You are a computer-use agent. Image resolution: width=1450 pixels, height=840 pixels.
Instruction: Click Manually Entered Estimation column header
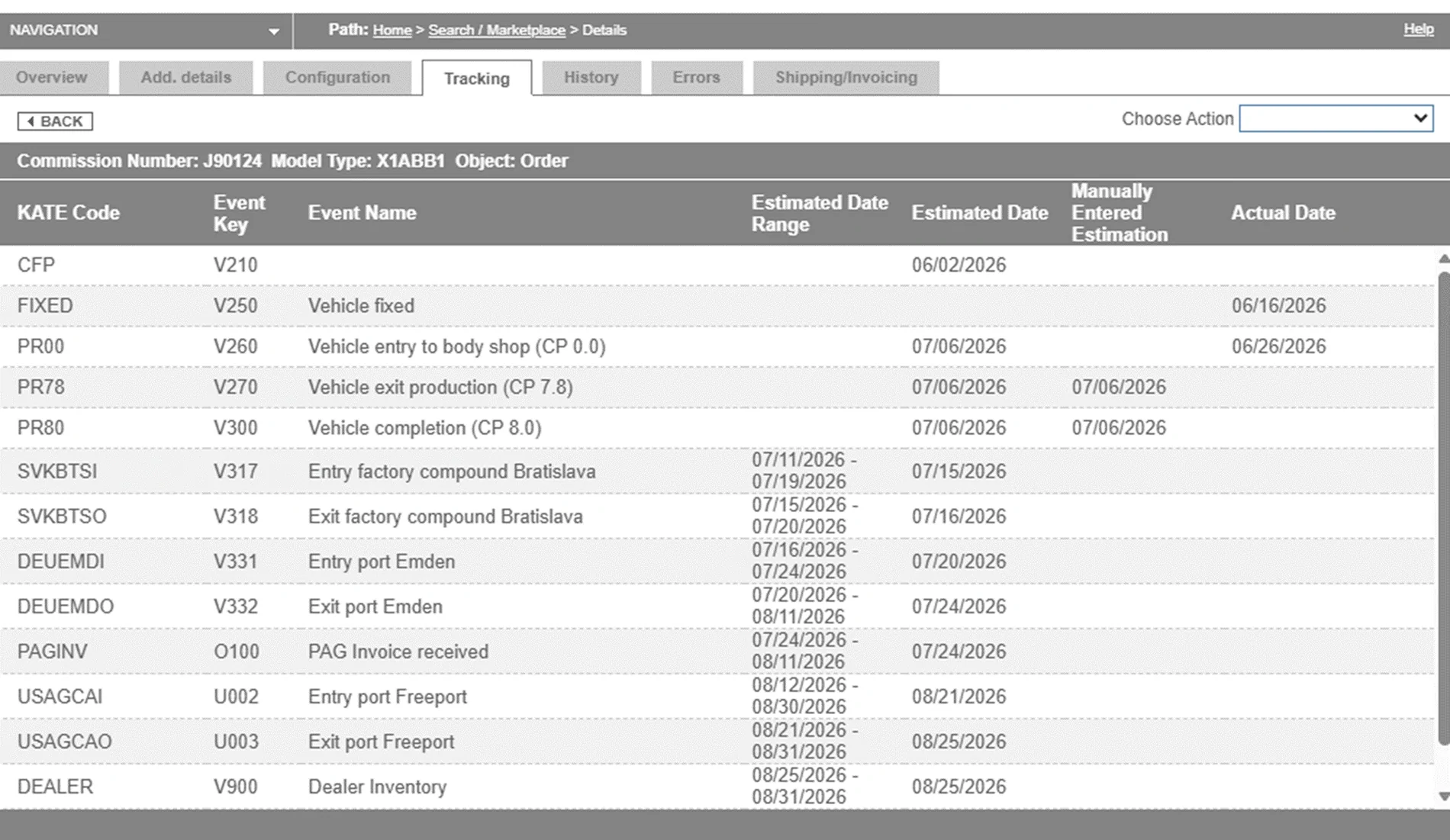pos(1120,213)
